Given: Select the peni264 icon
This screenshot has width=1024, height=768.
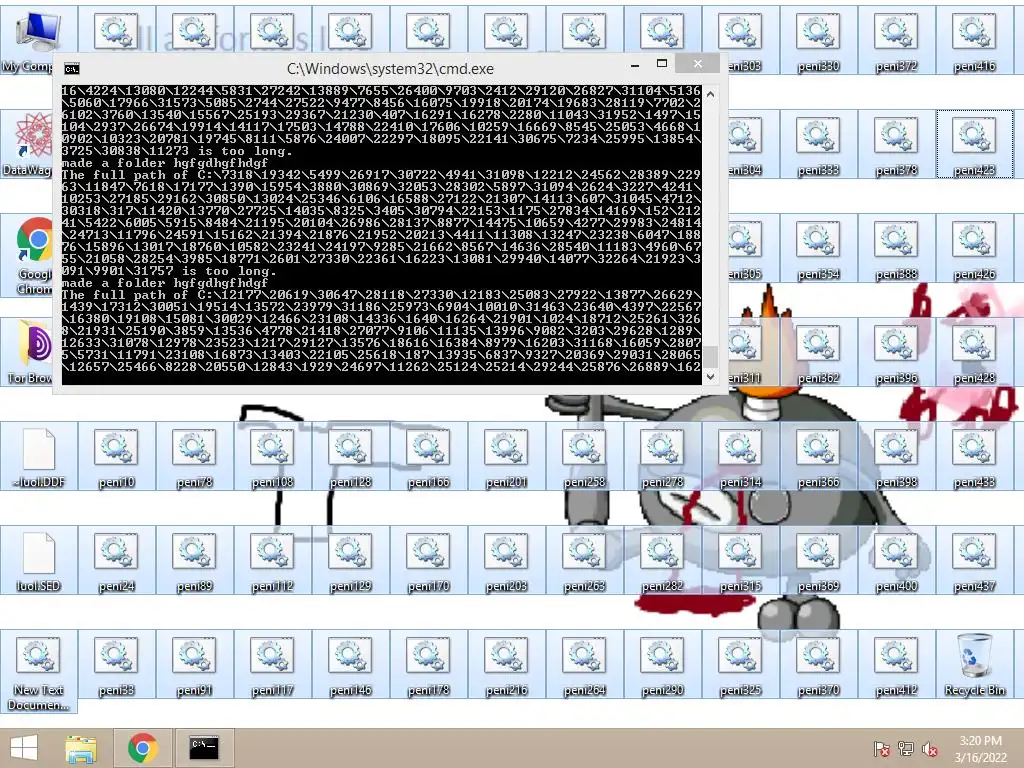Looking at the screenshot, I should click(x=584, y=665).
